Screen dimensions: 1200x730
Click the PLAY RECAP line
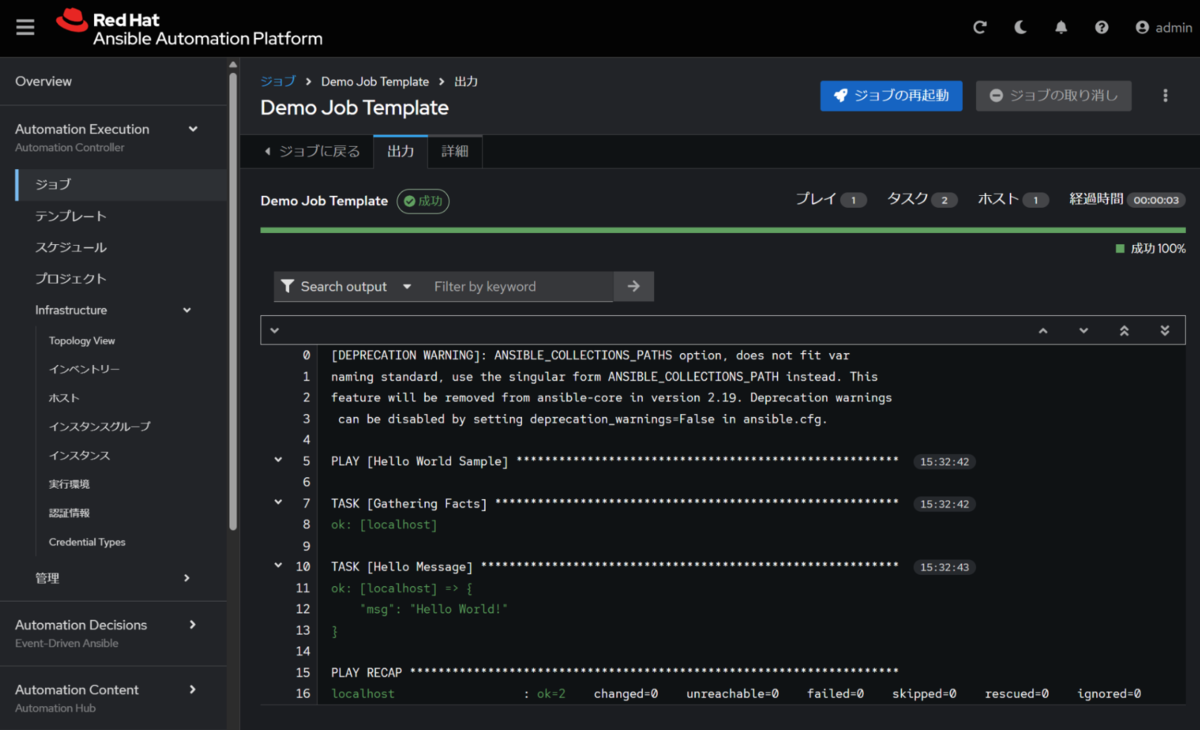[x=614, y=672]
